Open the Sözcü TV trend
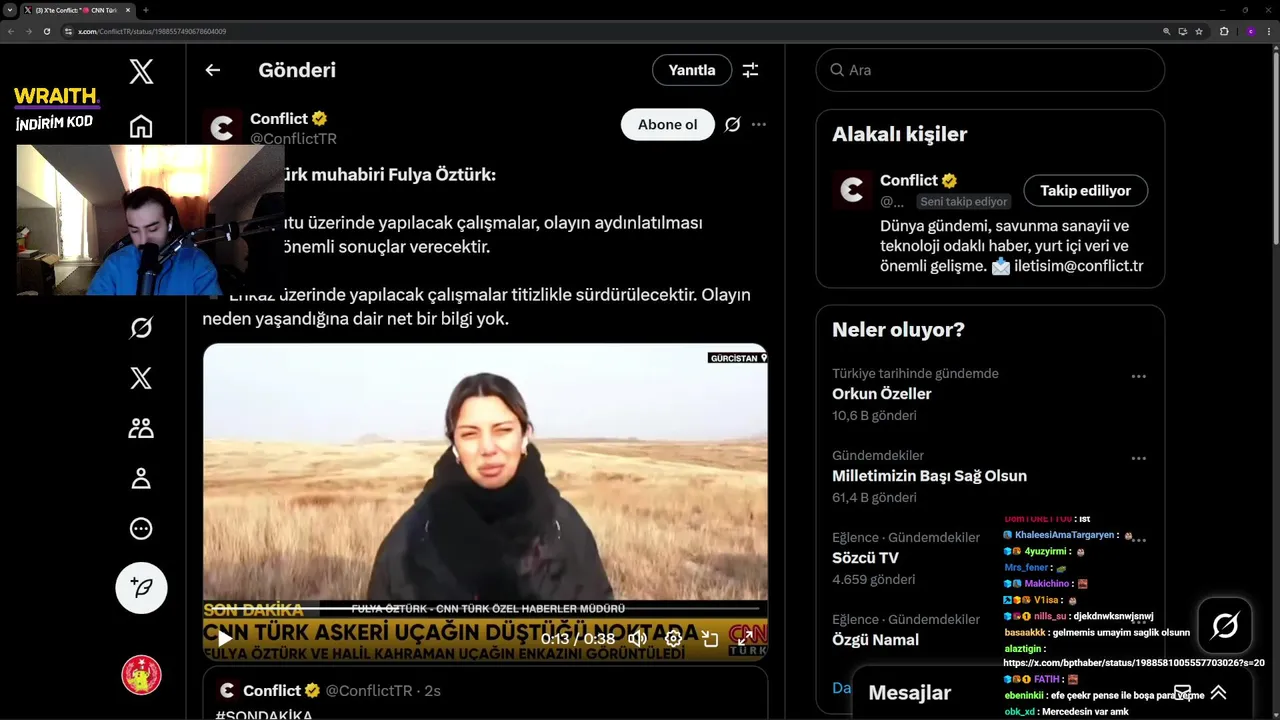The width and height of the screenshot is (1280, 720). click(865, 558)
